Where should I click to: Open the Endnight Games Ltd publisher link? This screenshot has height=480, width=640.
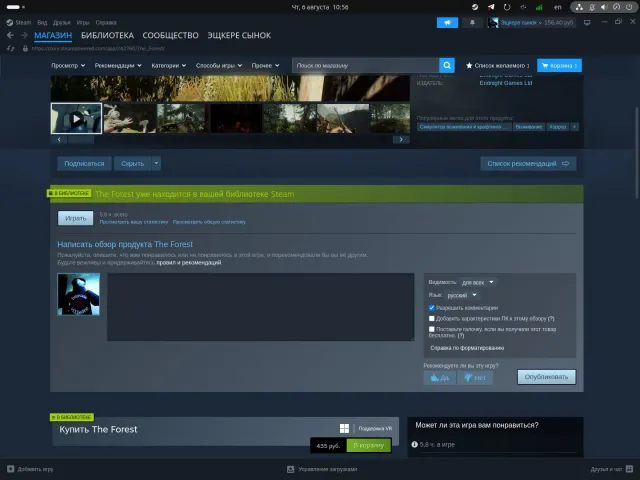pyautogui.click(x=506, y=83)
